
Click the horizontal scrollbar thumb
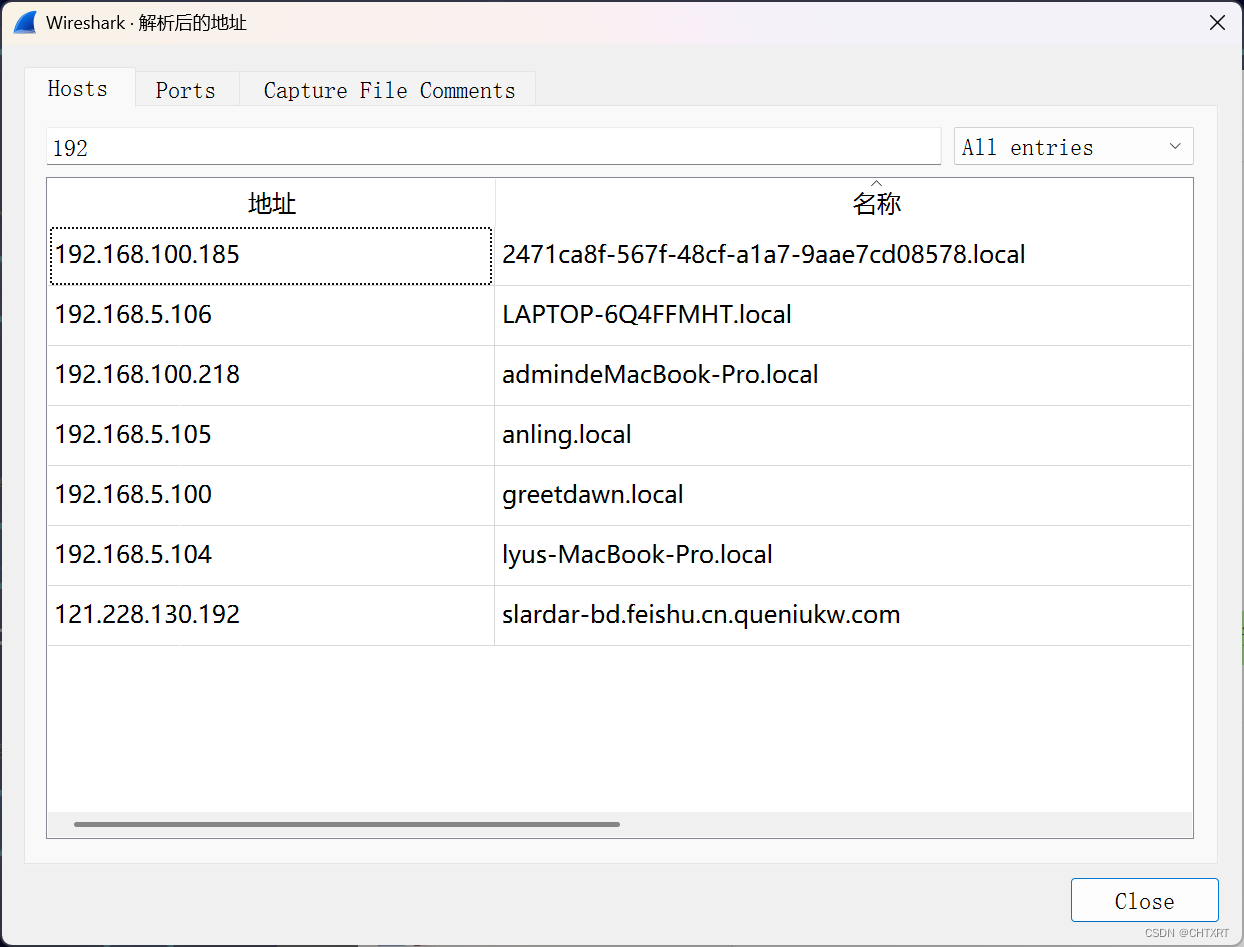tap(347, 825)
